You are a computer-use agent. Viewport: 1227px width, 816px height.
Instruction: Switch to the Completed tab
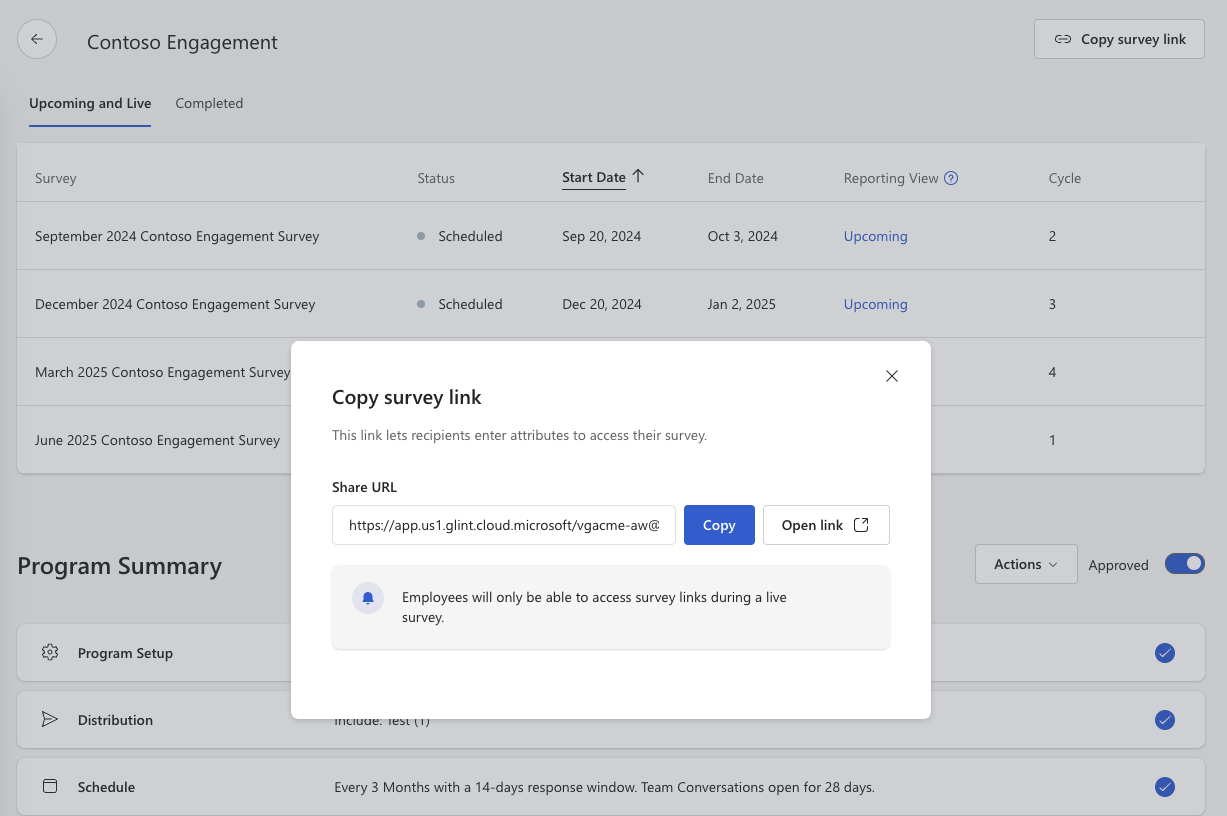pos(209,103)
